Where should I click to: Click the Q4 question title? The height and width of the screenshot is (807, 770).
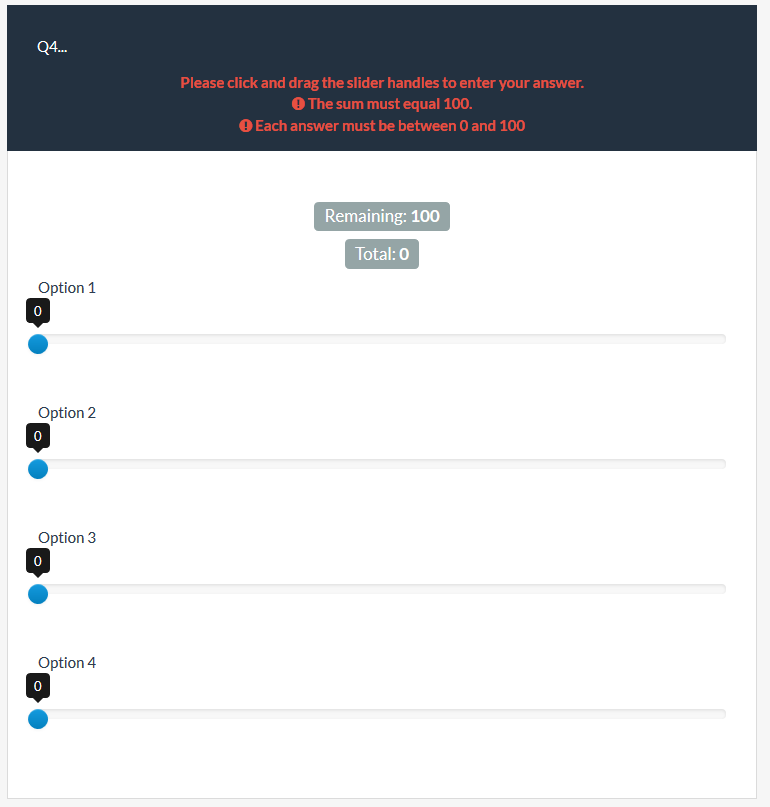point(52,47)
